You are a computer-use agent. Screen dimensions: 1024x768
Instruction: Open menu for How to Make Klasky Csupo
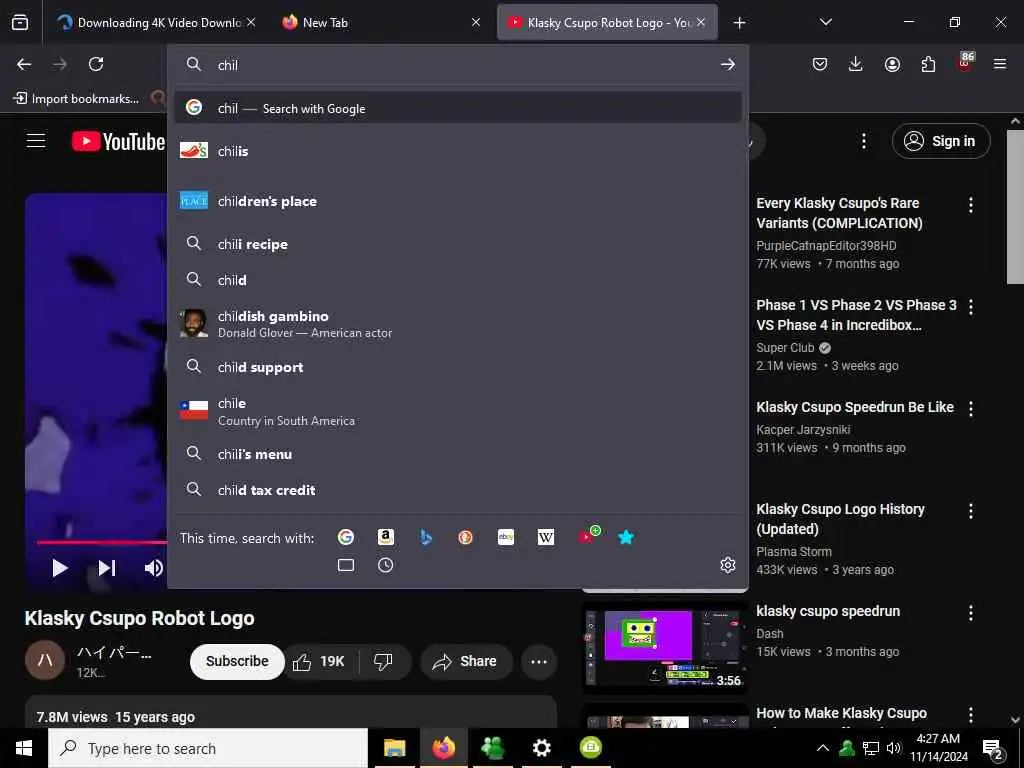click(971, 715)
